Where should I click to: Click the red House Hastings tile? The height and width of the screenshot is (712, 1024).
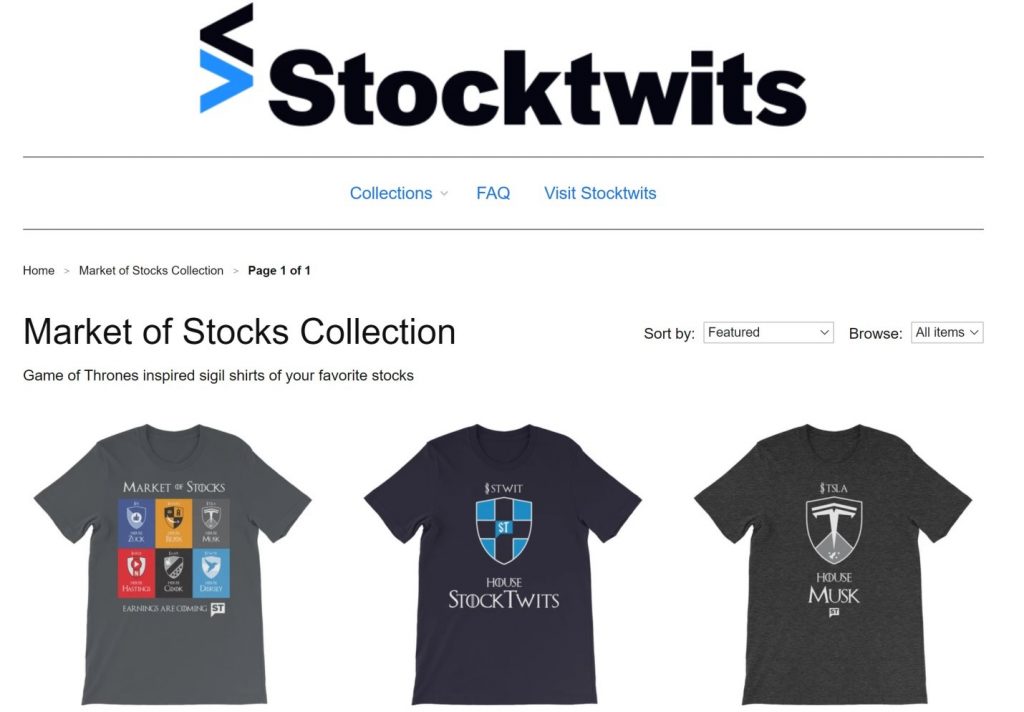coord(136,573)
